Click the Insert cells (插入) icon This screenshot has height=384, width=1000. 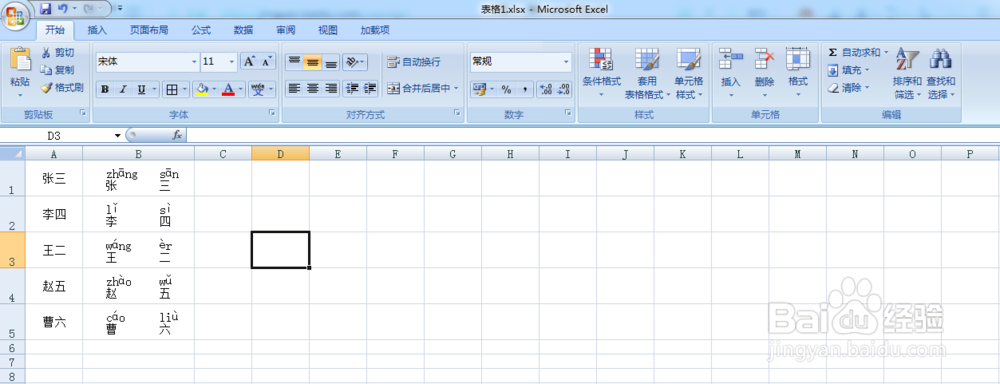[731, 60]
